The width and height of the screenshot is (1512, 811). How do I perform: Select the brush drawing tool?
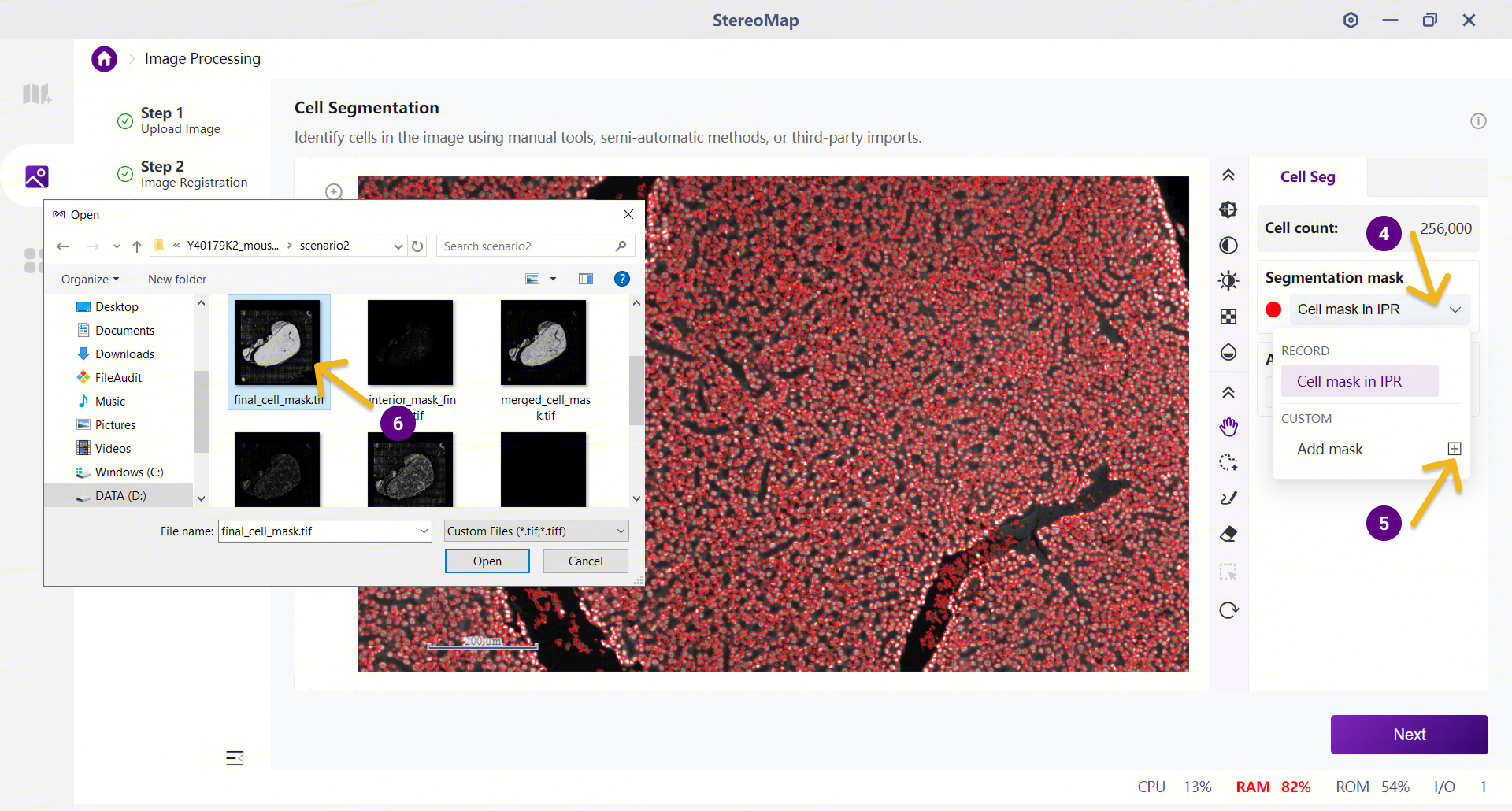(1228, 498)
